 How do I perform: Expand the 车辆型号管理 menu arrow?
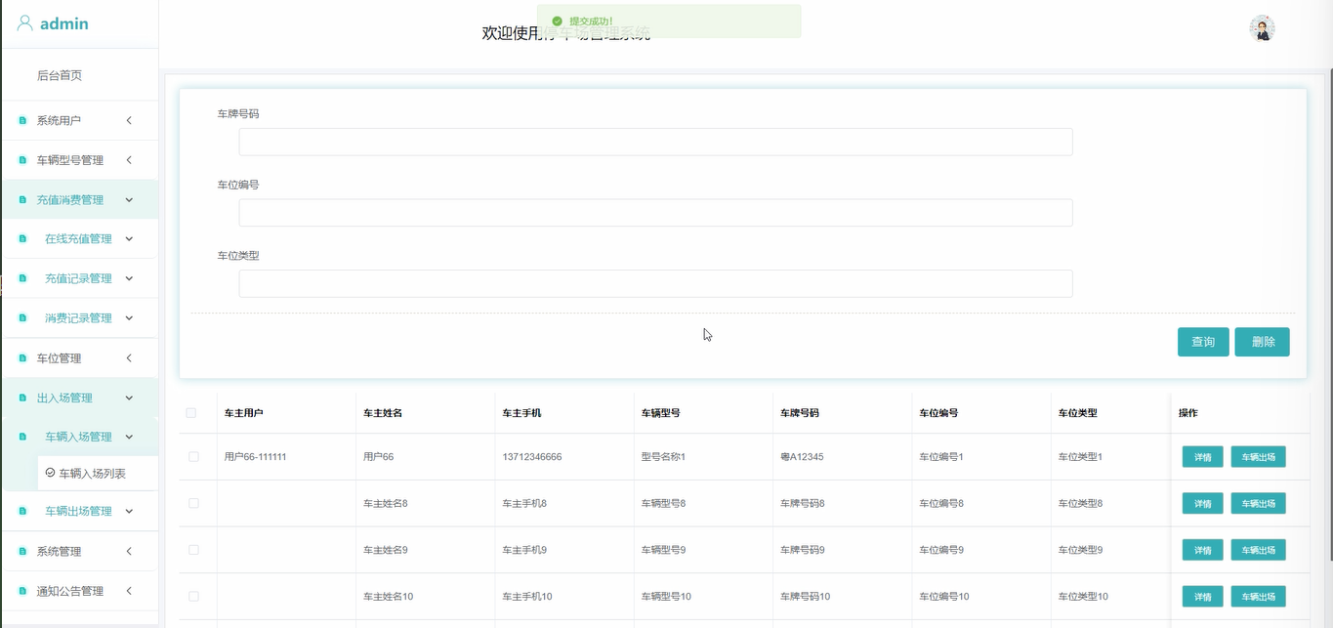click(129, 160)
